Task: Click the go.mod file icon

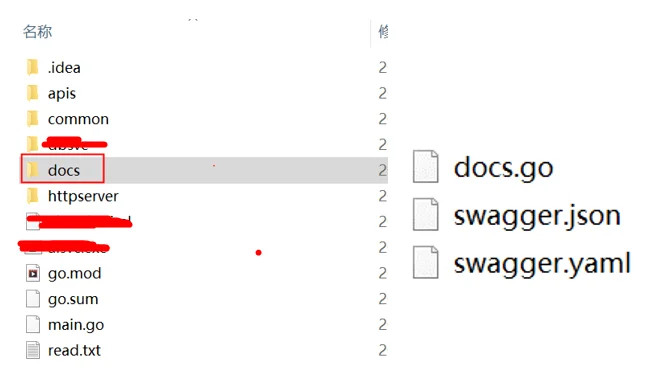Action: [33, 273]
